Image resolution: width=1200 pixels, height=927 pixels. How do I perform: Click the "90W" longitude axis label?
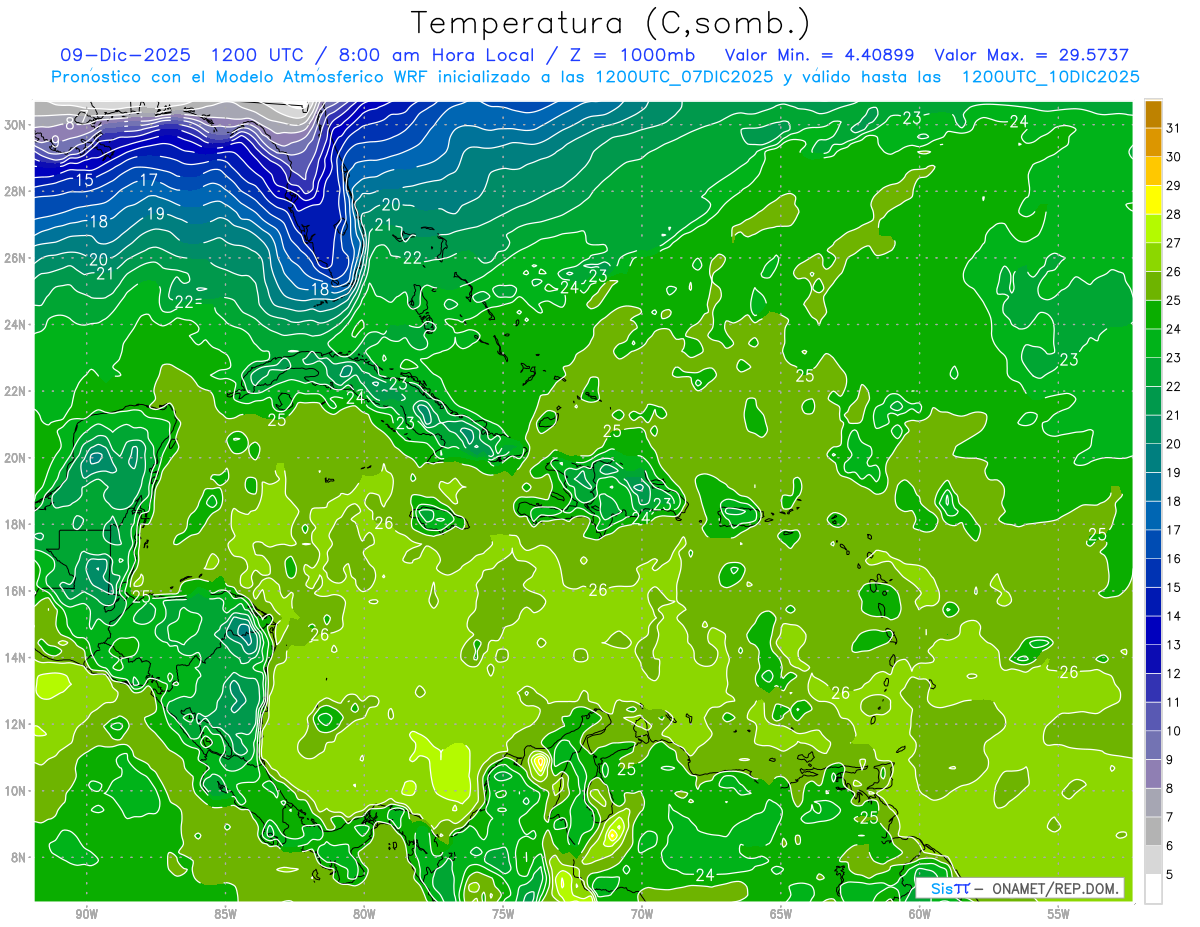[x=86, y=915]
